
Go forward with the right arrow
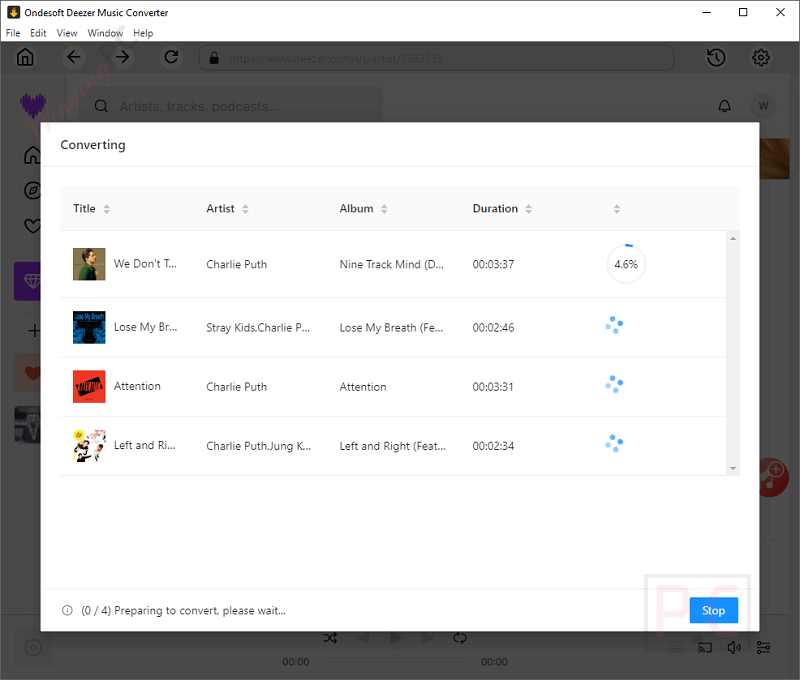[122, 57]
